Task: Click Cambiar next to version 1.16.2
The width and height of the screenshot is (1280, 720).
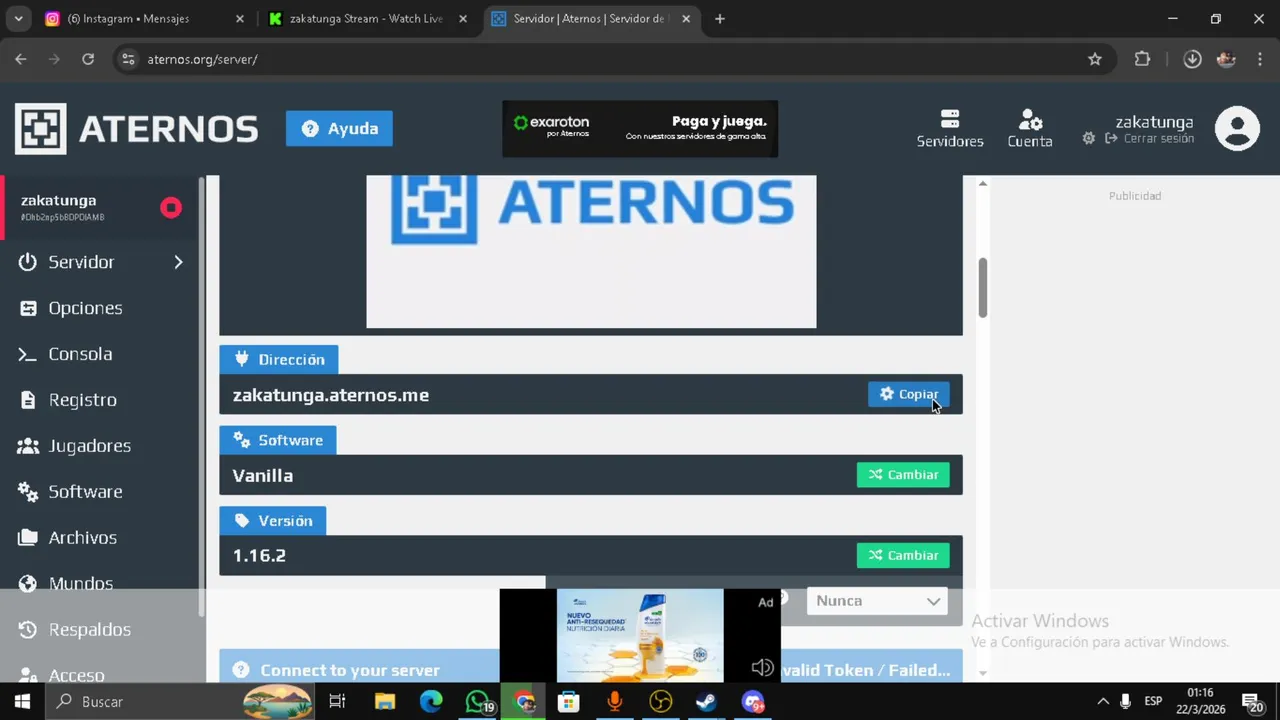Action: [x=903, y=555]
